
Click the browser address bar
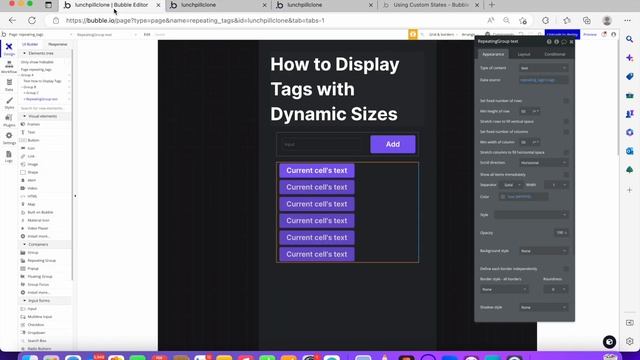pos(269,20)
